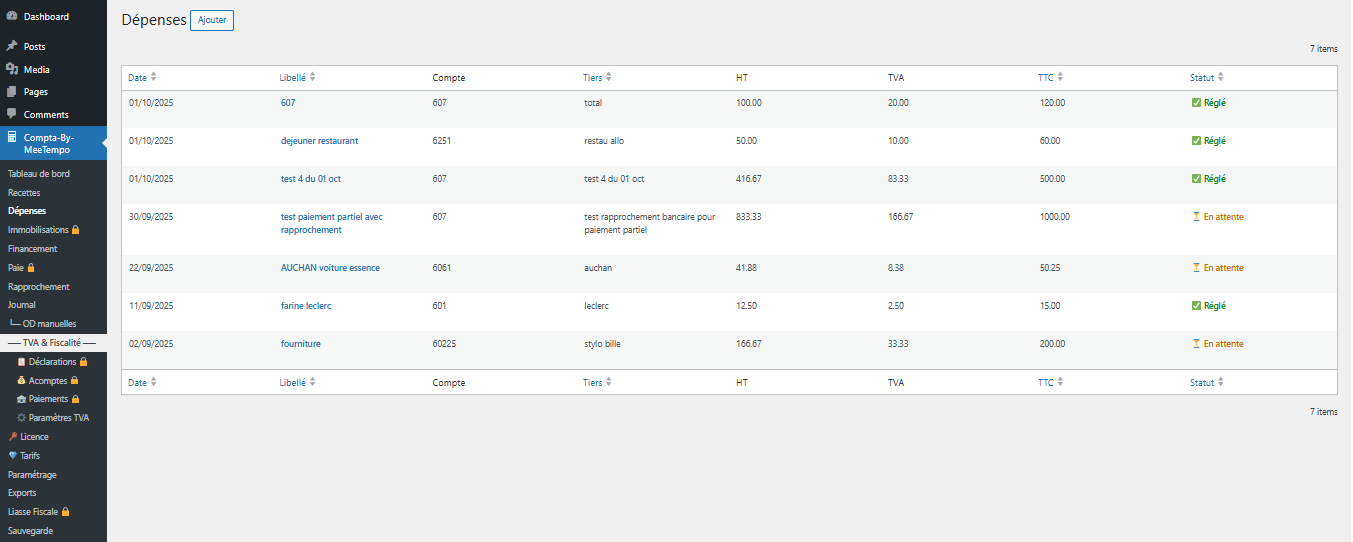Viewport: 1353px width, 542px height.
Task: Open Recettes in the sidebar menu
Action: [x=24, y=192]
